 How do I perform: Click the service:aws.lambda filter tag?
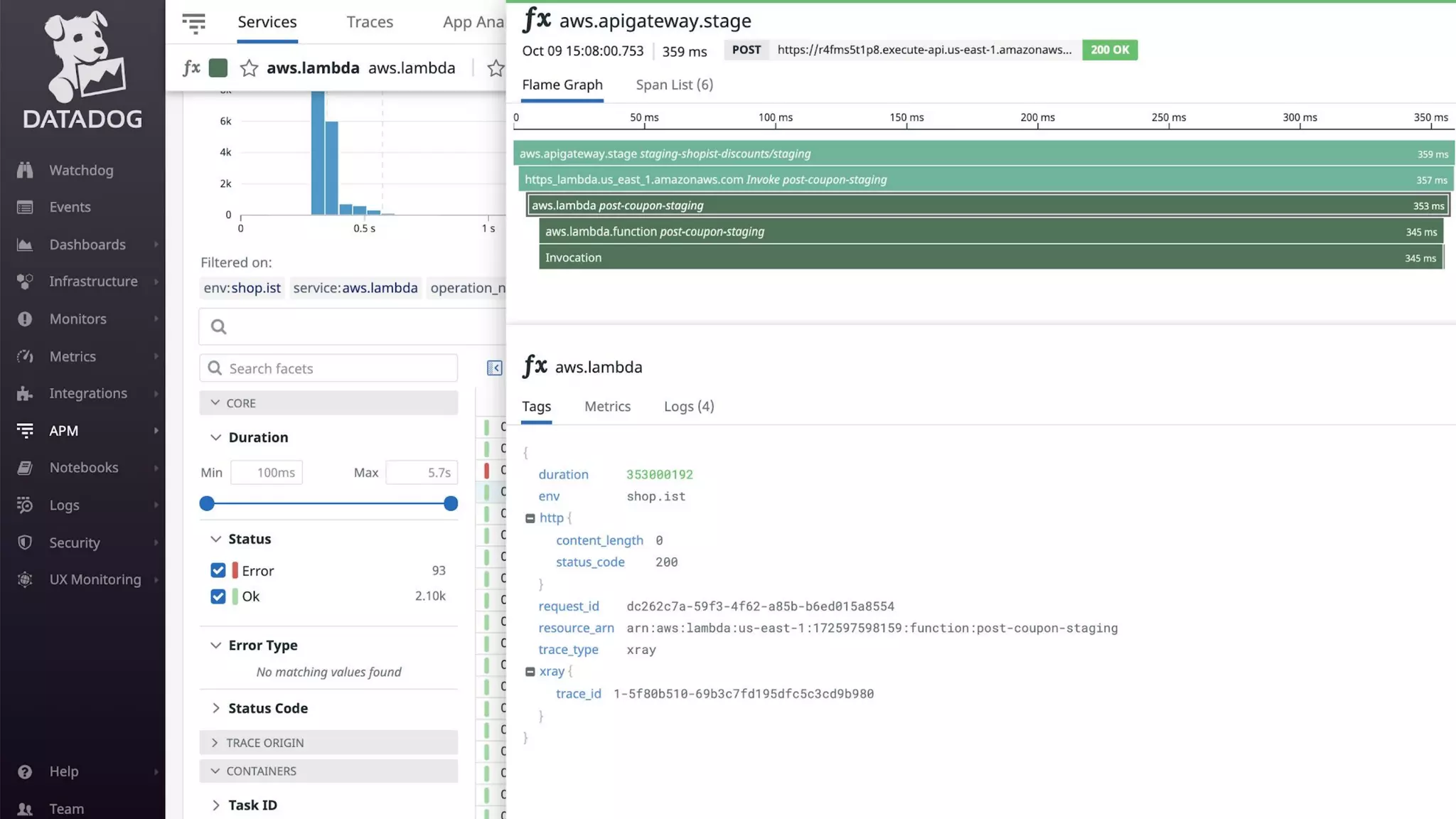[355, 288]
